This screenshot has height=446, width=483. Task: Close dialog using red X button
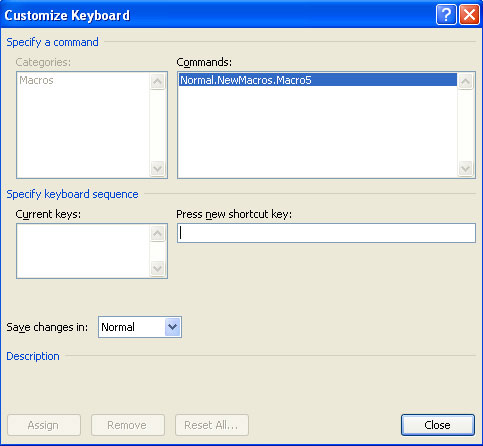tap(469, 15)
